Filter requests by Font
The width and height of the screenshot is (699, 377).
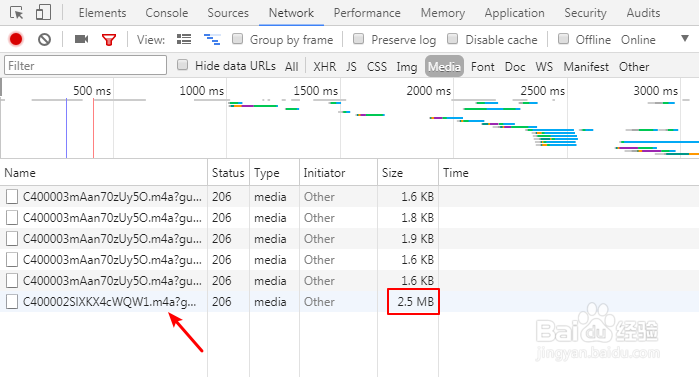(483, 67)
